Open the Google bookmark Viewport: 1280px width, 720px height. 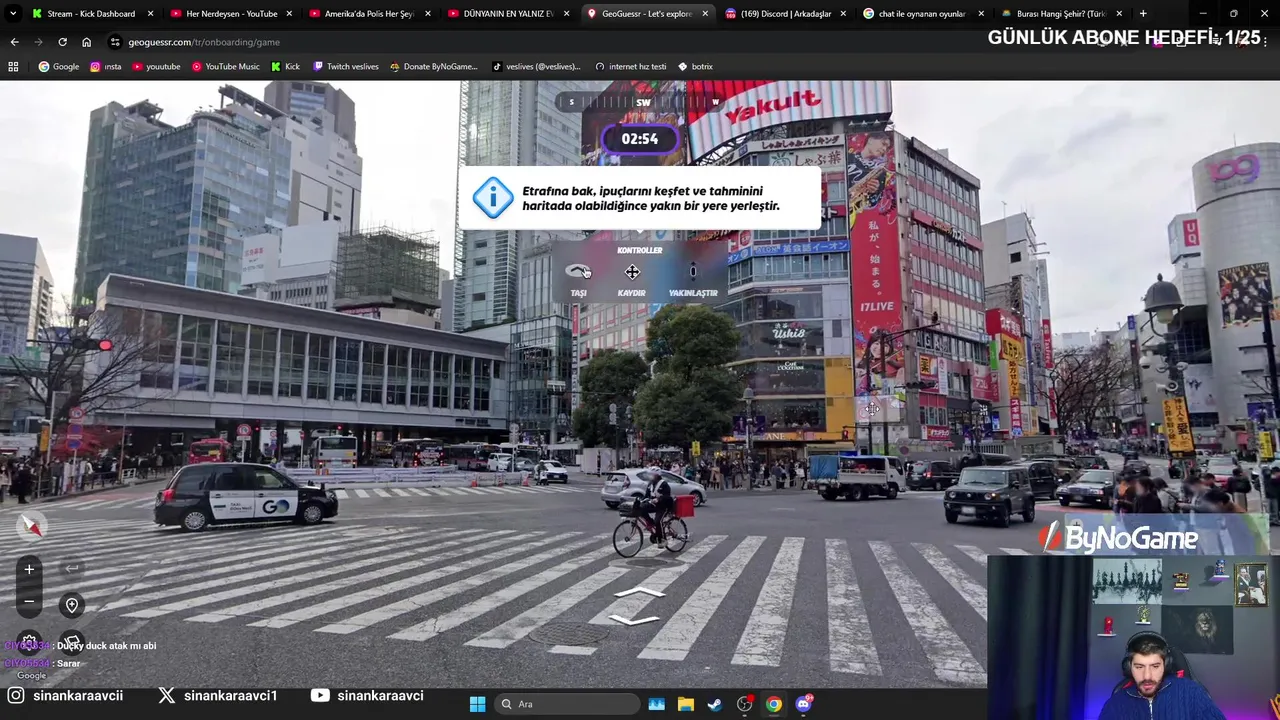point(58,67)
